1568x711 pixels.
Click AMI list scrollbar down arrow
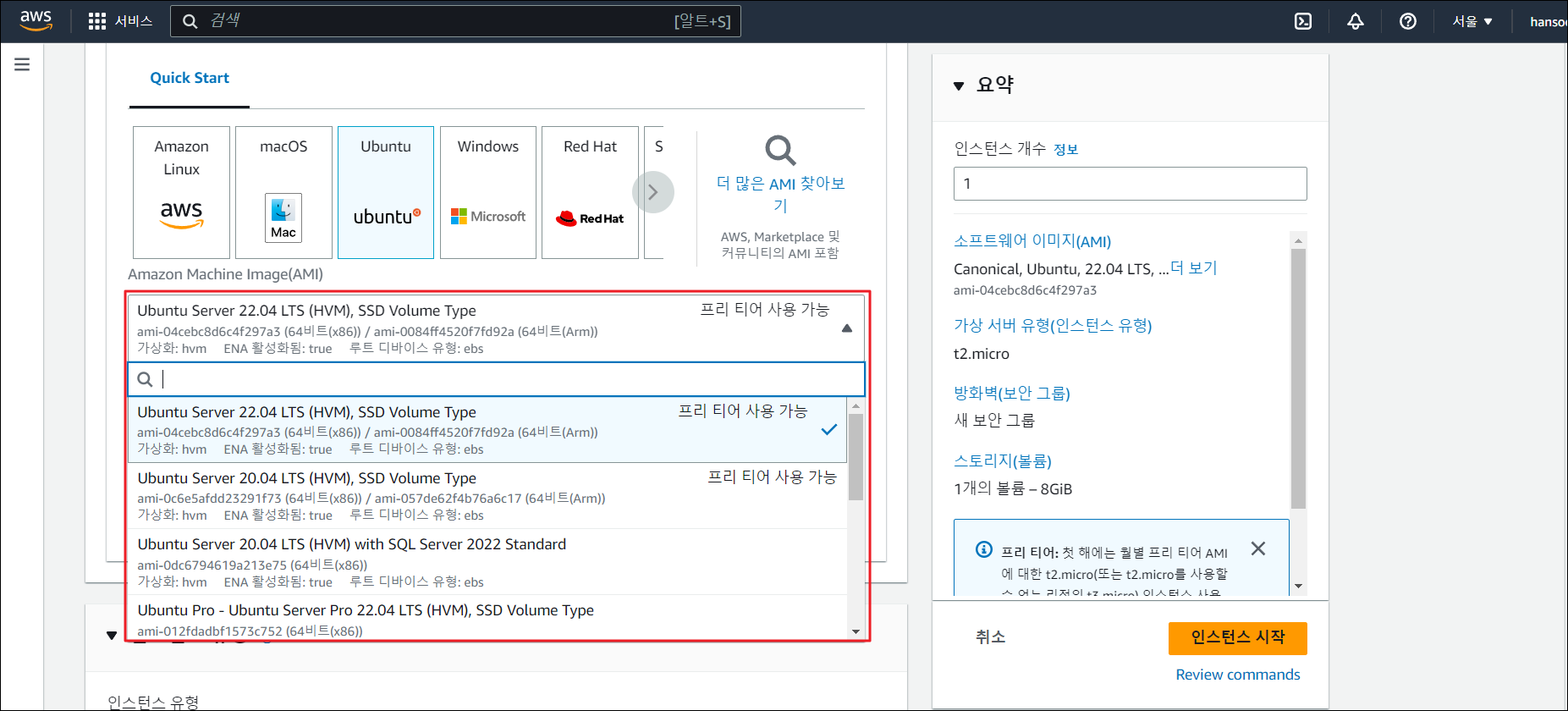click(856, 631)
